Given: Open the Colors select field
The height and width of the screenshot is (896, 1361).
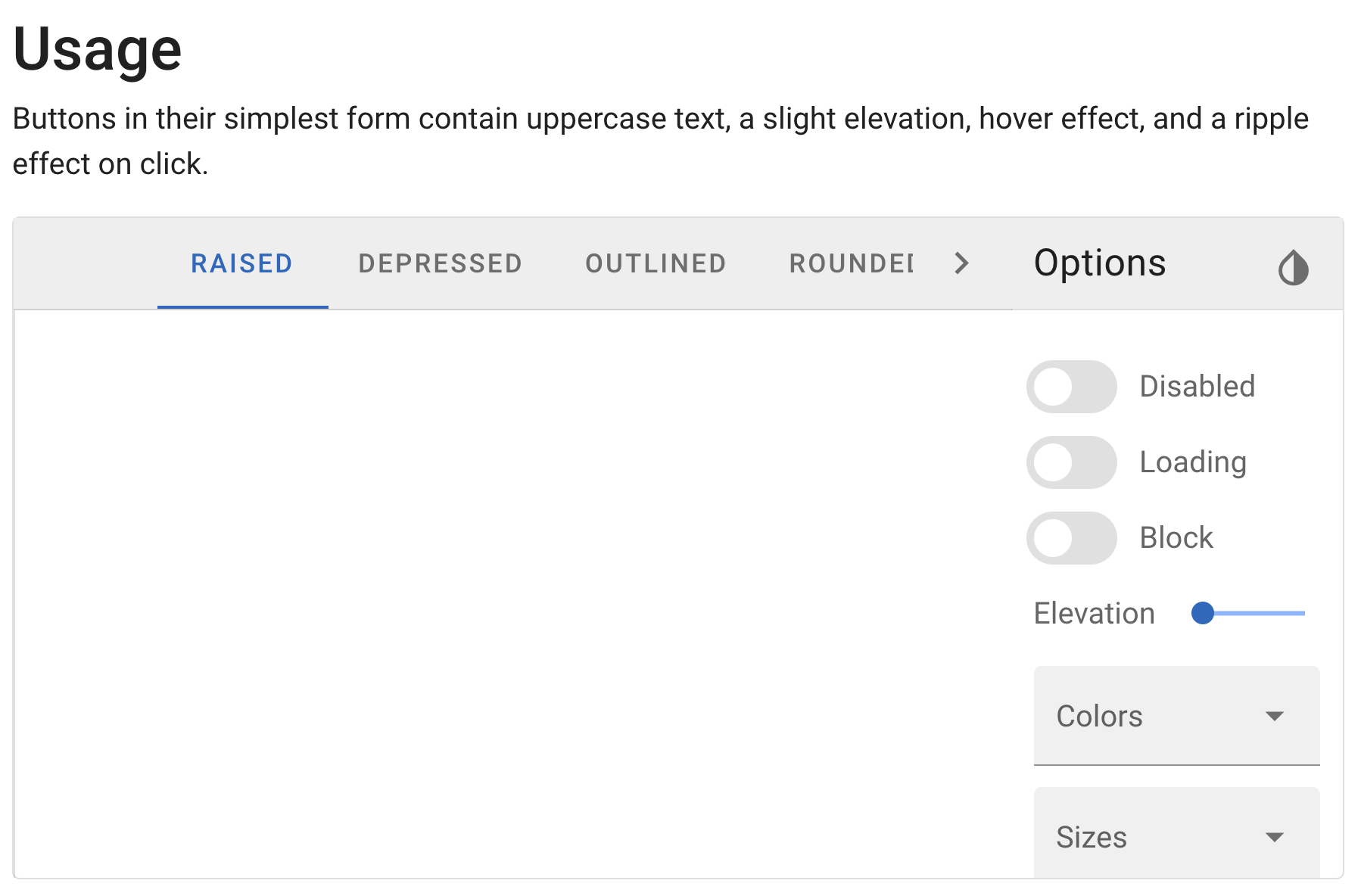Looking at the screenshot, I should pos(1176,716).
